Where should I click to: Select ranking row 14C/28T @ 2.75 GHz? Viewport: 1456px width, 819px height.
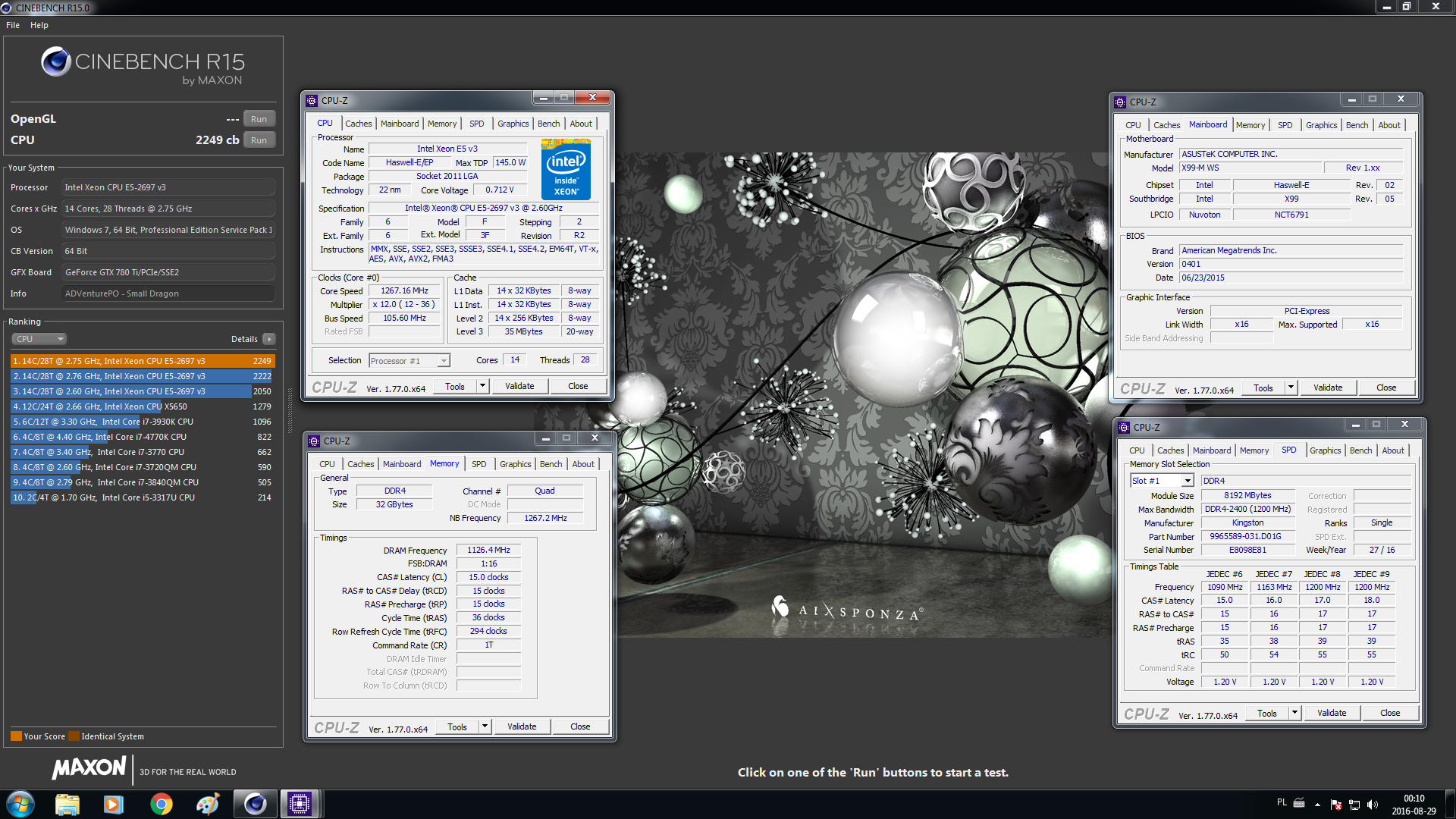(143, 361)
